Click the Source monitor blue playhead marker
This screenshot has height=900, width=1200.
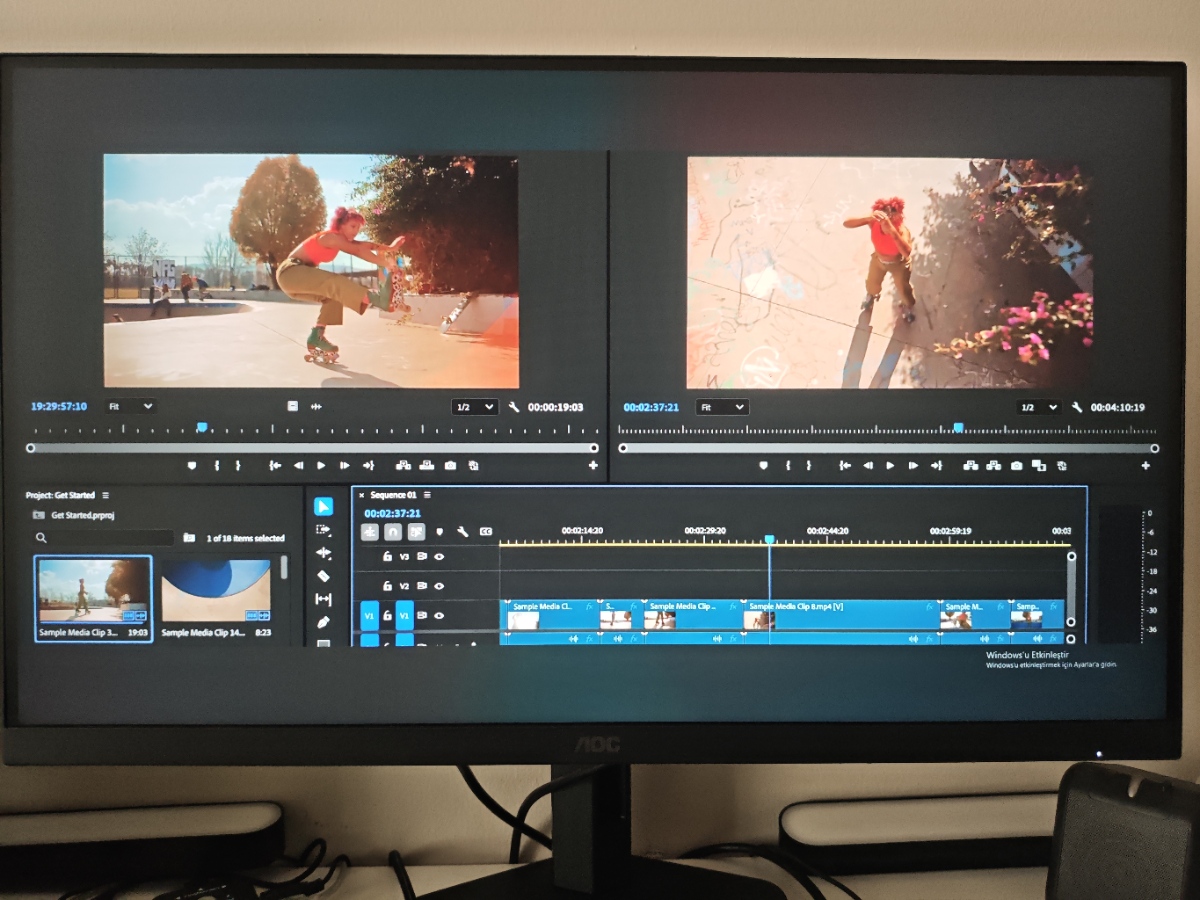pyautogui.click(x=202, y=427)
